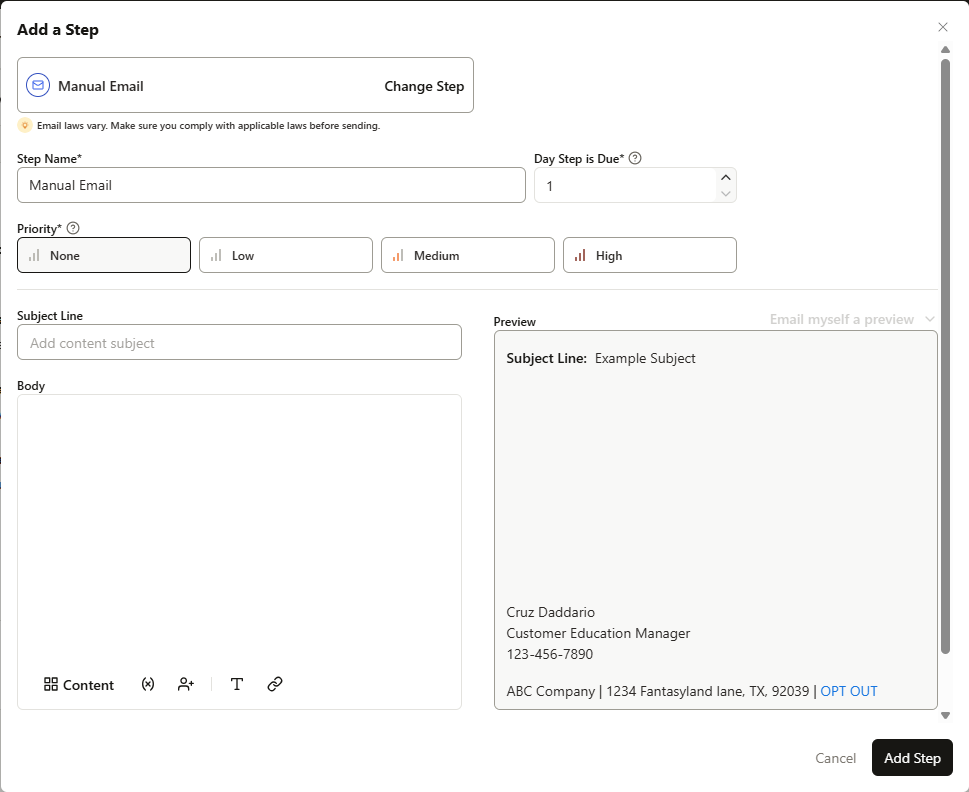Set priority to Medium
The width and height of the screenshot is (969, 792).
(x=467, y=255)
